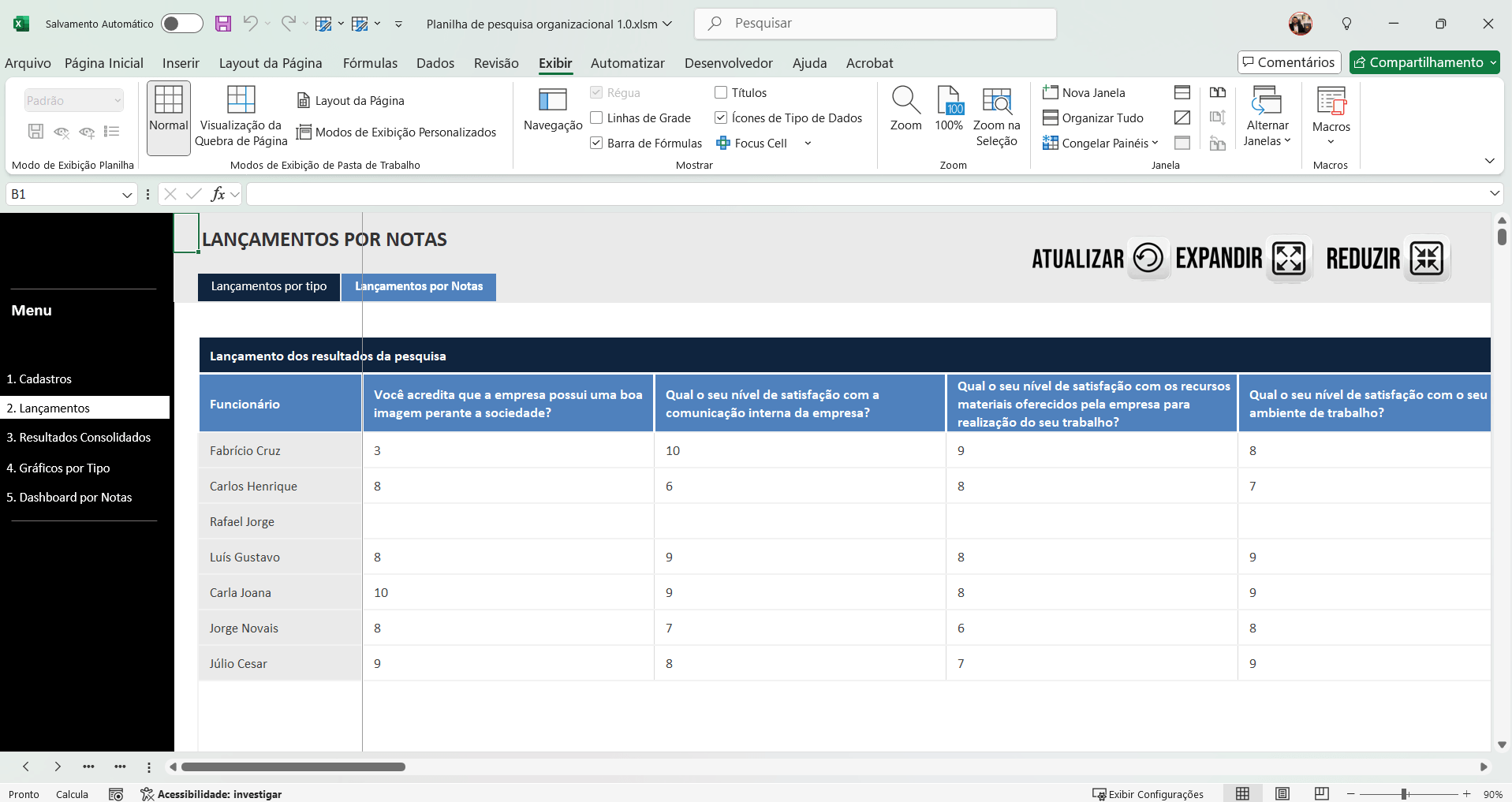Click the Comentários button

[x=1289, y=62]
